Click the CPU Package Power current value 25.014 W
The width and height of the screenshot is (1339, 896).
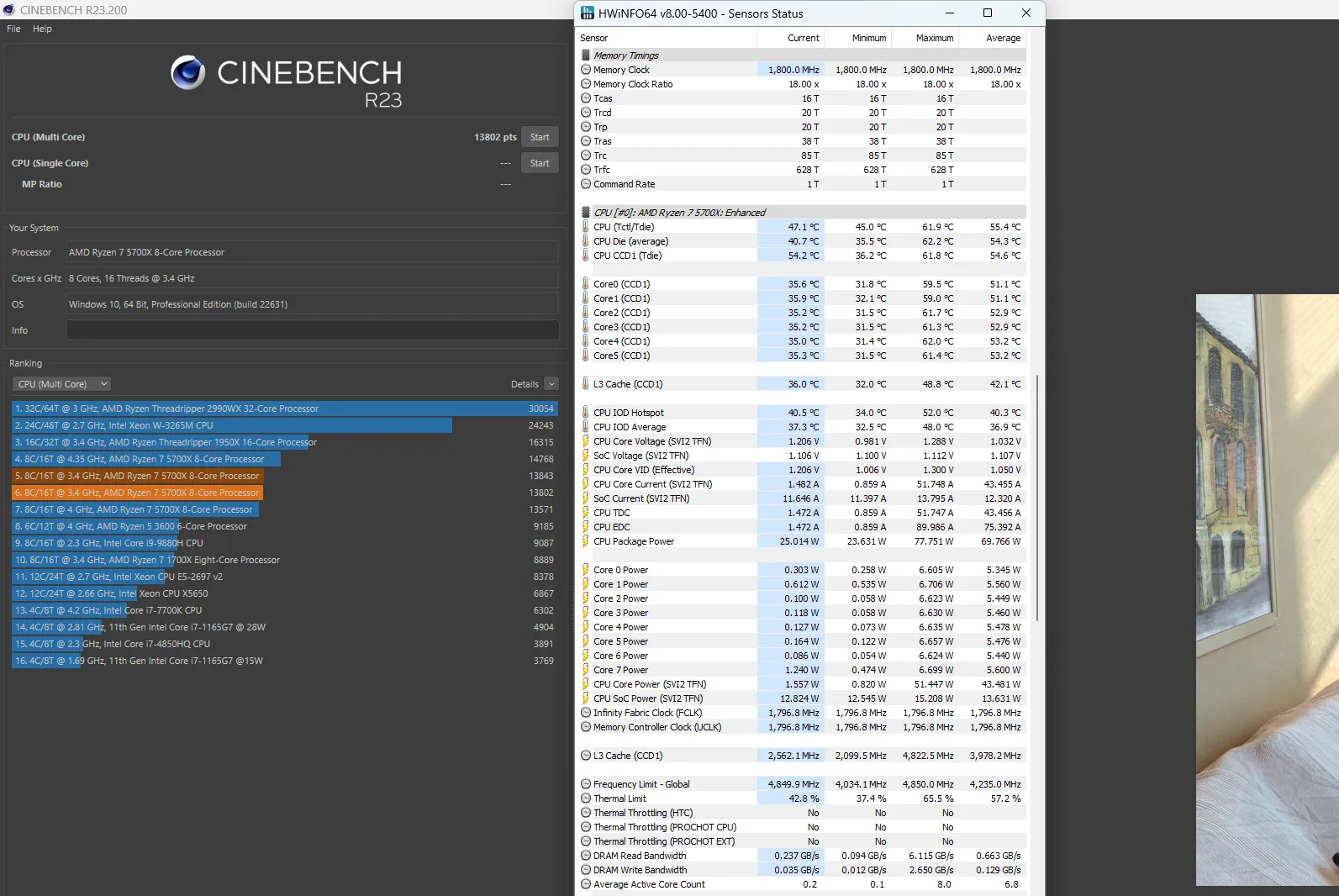coord(799,541)
